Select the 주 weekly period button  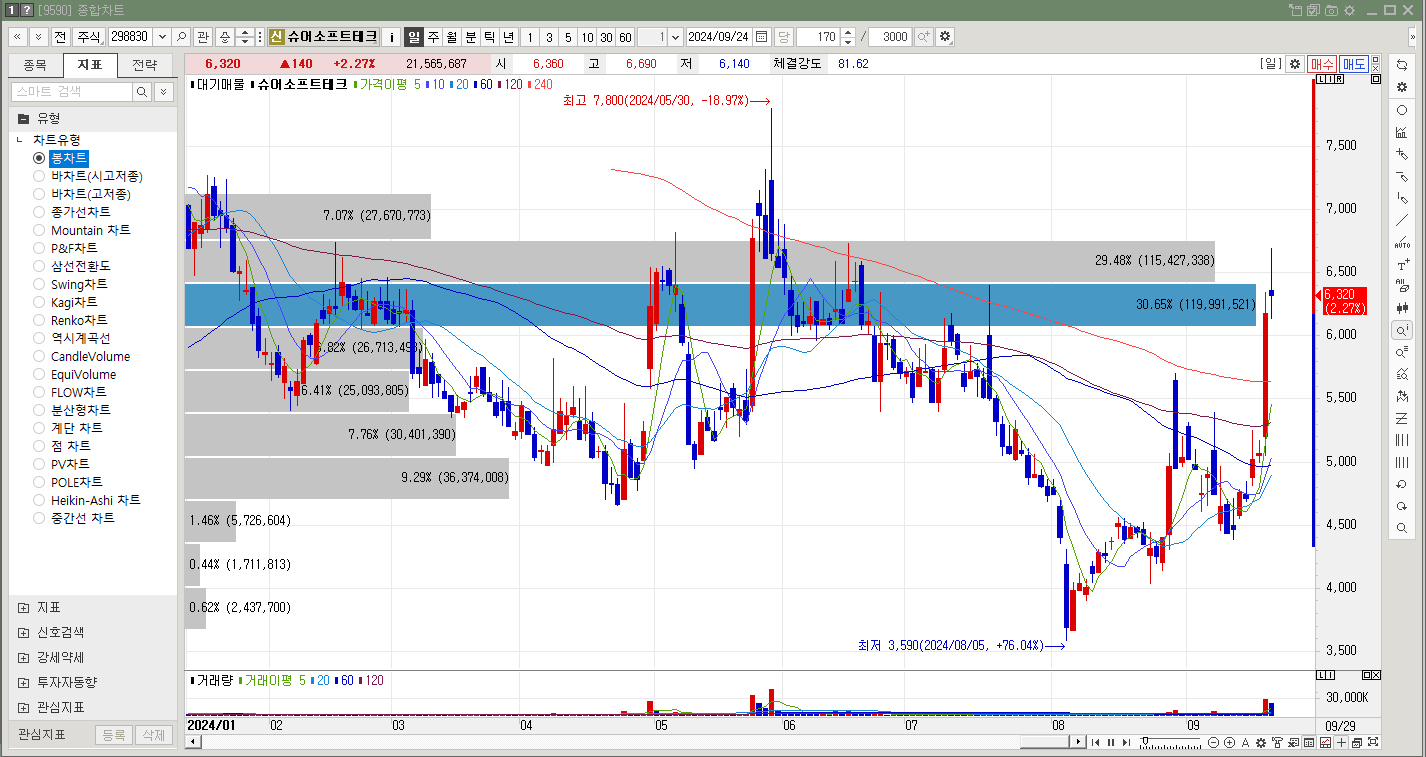(x=432, y=37)
